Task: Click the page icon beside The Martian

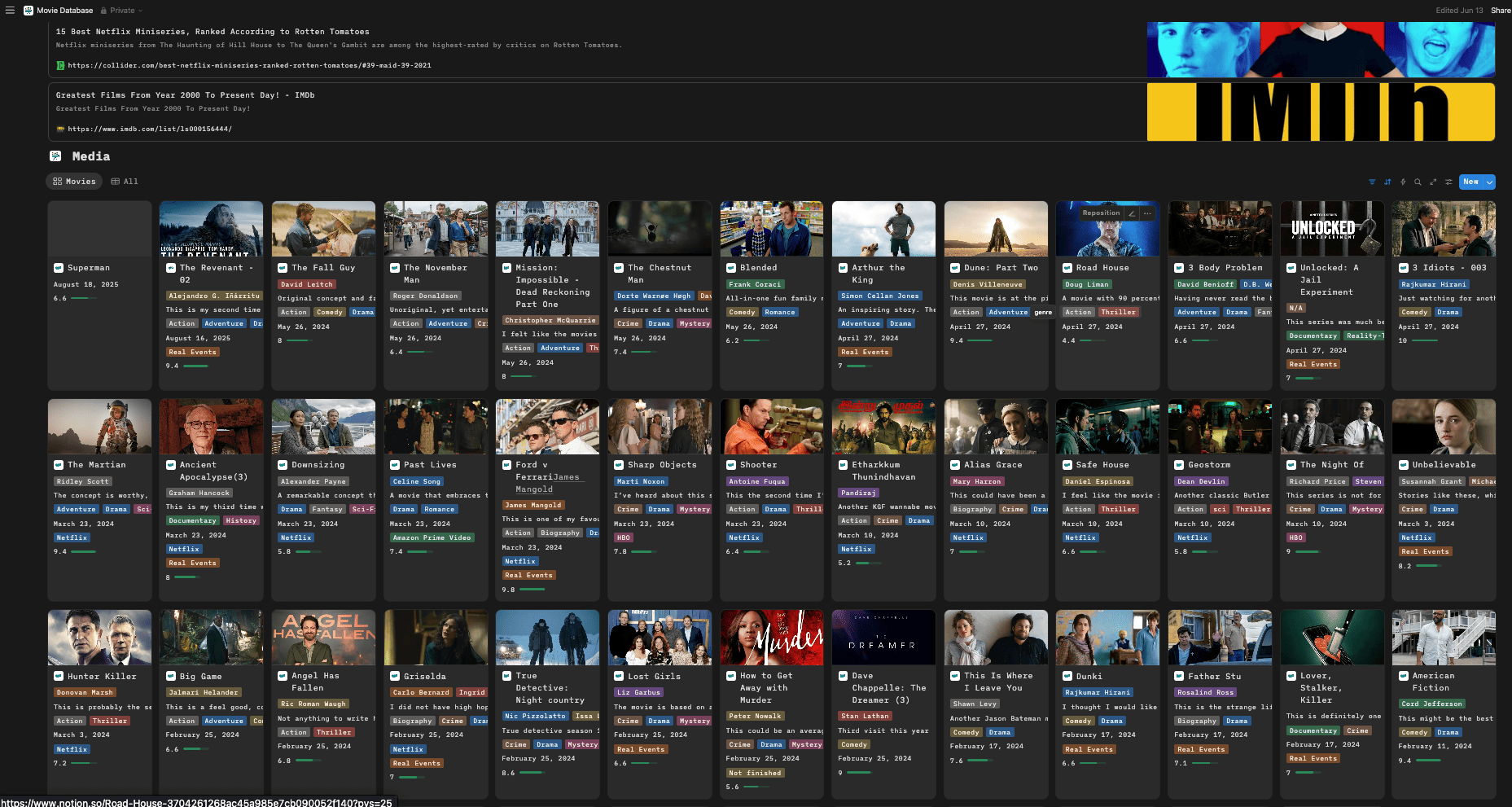Action: click(x=59, y=465)
